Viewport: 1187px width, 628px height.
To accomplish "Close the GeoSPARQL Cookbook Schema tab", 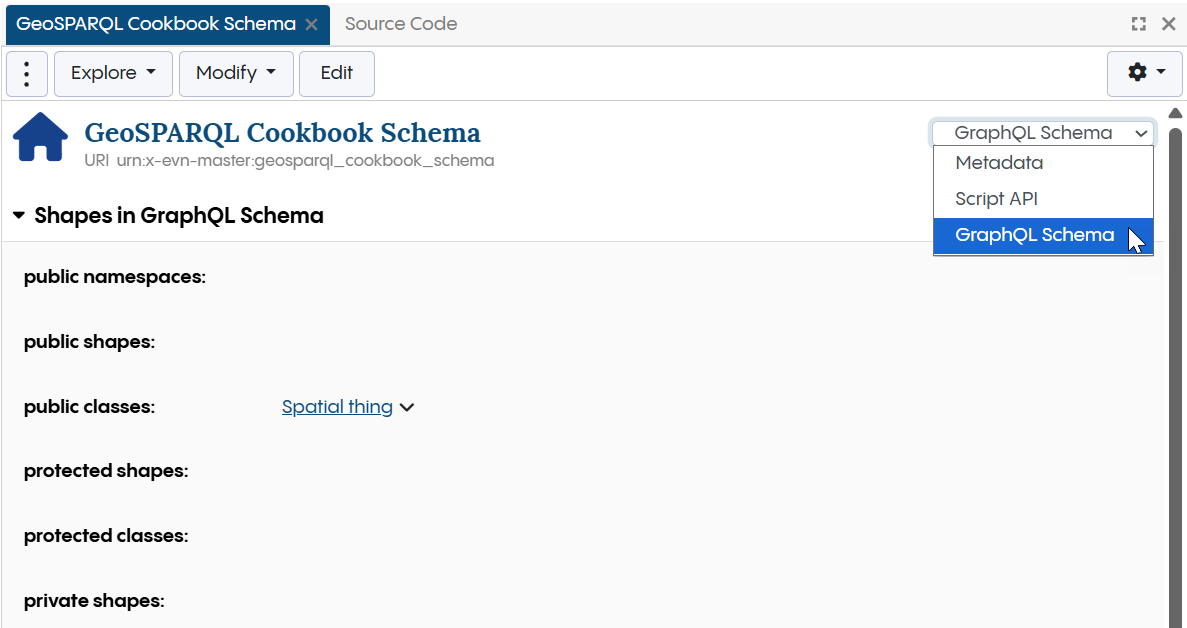I will click(311, 25).
